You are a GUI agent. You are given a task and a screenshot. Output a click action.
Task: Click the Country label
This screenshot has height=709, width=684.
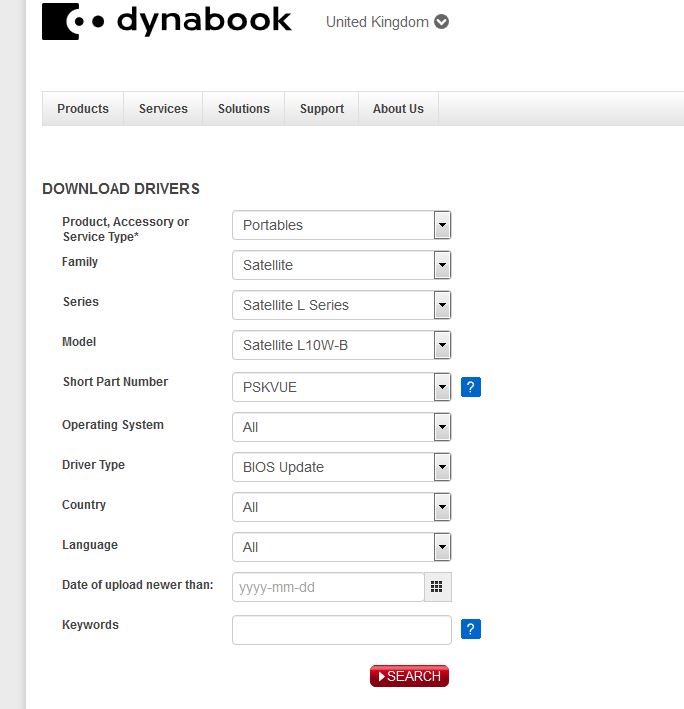pyautogui.click(x=84, y=505)
